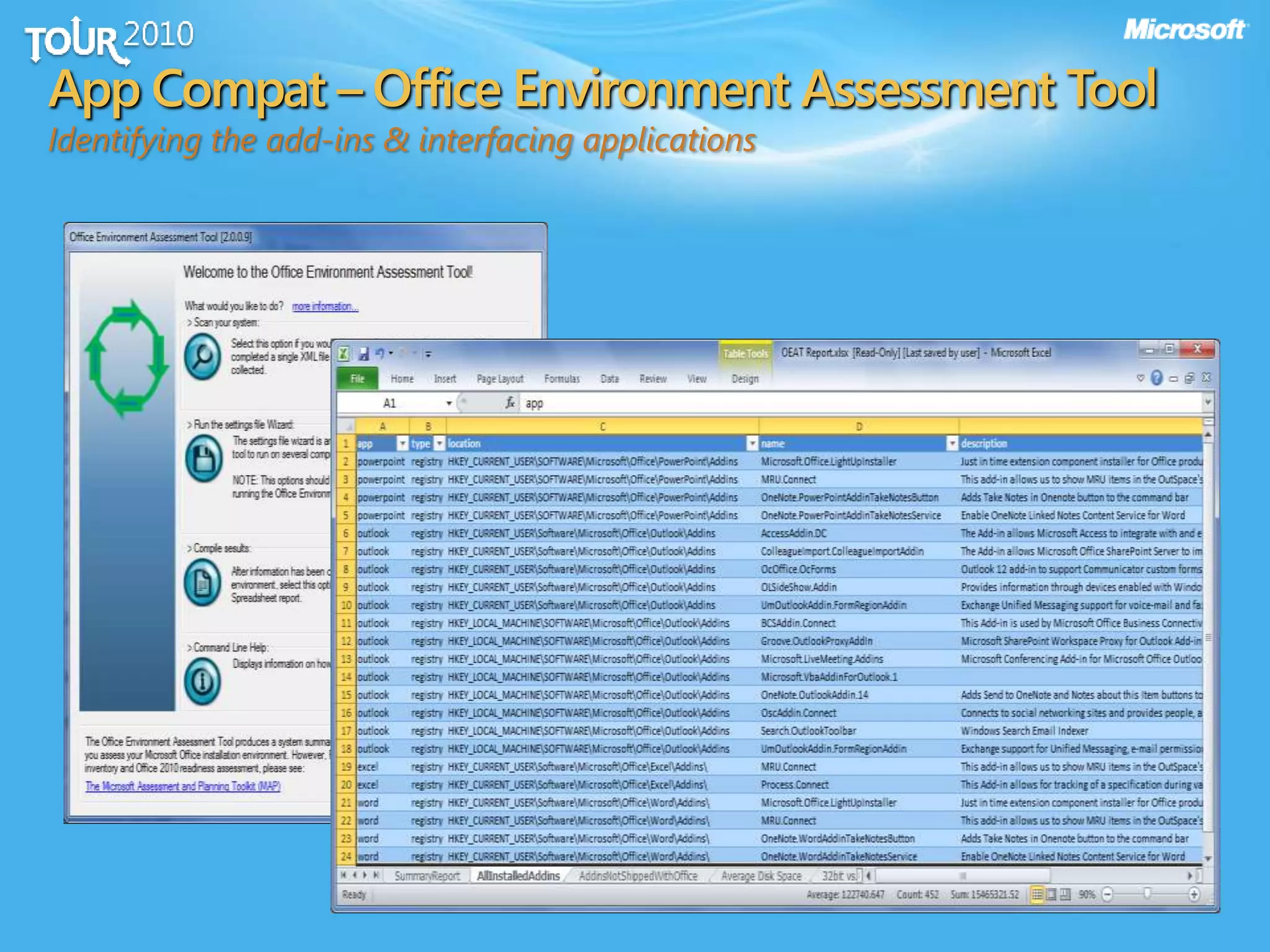Click the Scan your system magnifier icon
This screenshot has width=1270, height=952.
pos(202,356)
